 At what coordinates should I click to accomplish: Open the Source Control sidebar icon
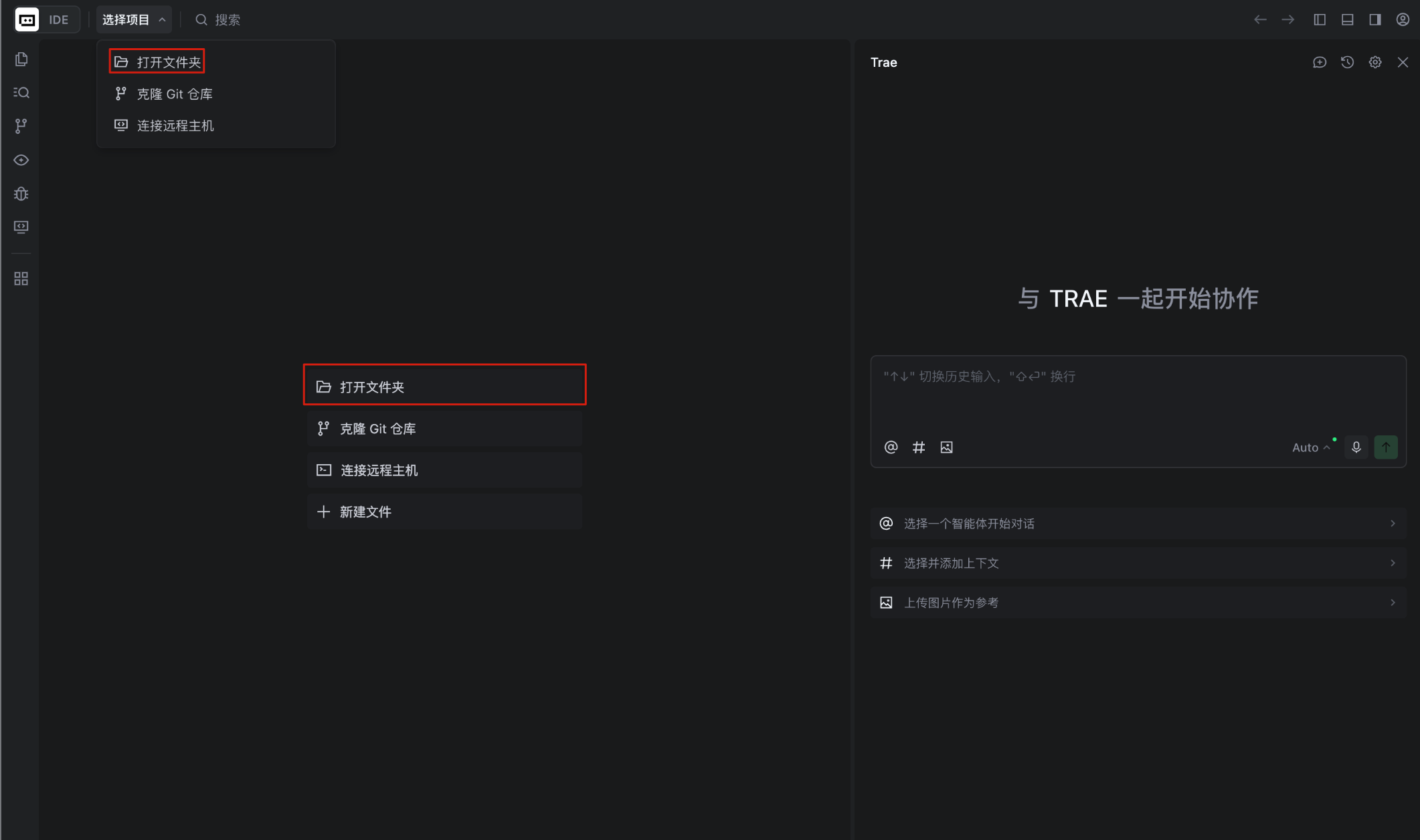coord(21,126)
